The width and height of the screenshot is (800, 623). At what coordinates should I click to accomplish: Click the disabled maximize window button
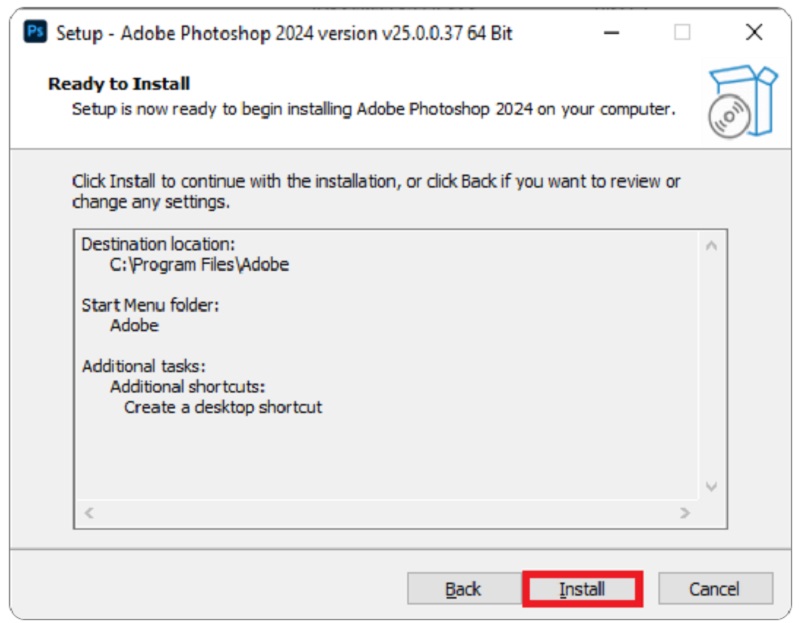click(682, 33)
